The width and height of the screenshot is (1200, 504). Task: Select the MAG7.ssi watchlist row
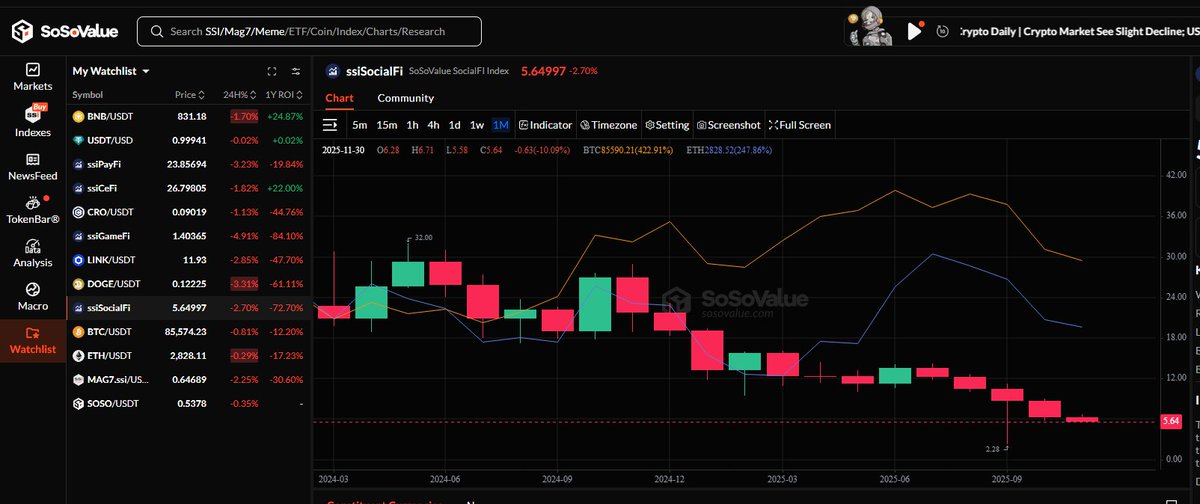187,380
